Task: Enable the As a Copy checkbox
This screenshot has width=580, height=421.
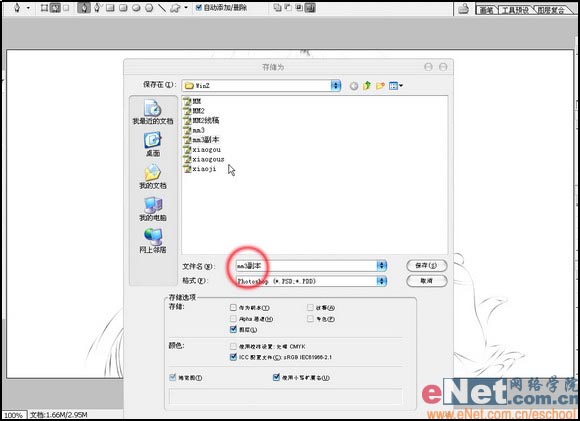Action: 233,307
